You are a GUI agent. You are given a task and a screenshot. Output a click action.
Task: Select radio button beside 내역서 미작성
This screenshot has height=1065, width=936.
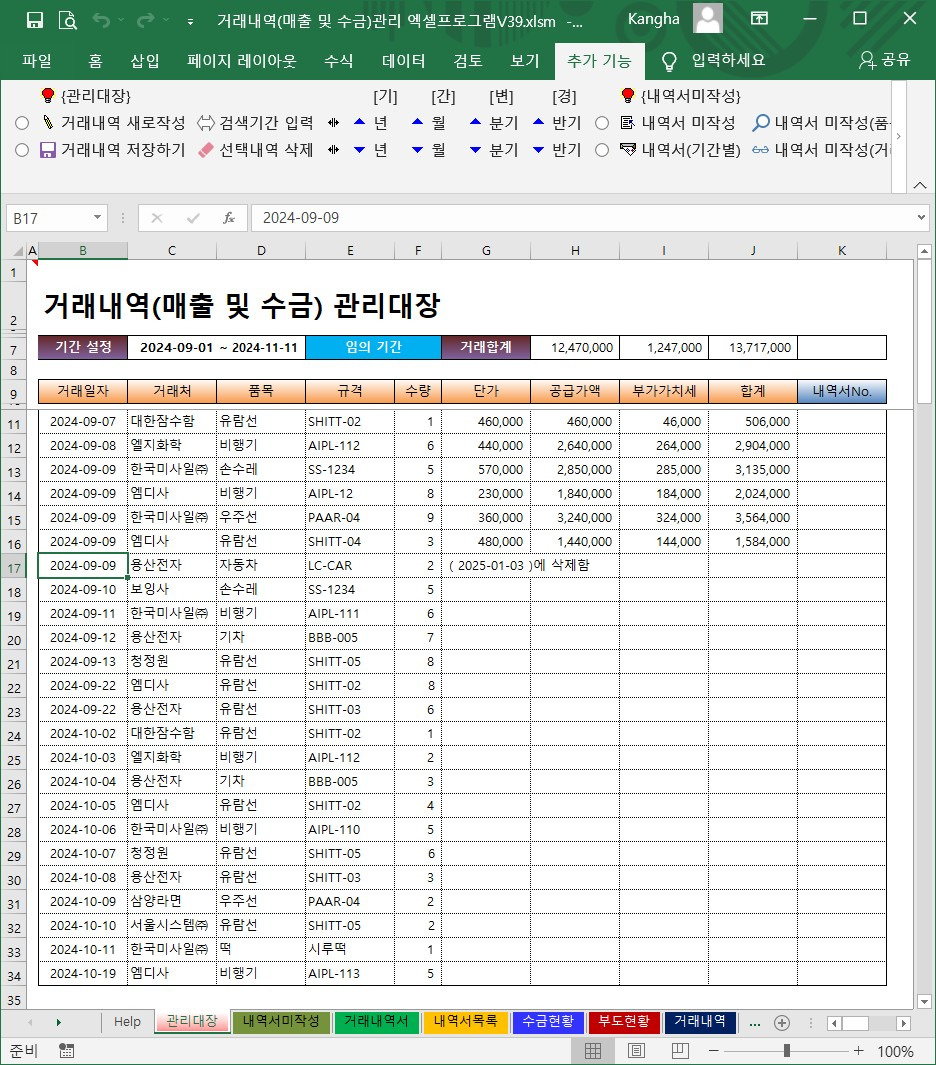pyautogui.click(x=602, y=123)
